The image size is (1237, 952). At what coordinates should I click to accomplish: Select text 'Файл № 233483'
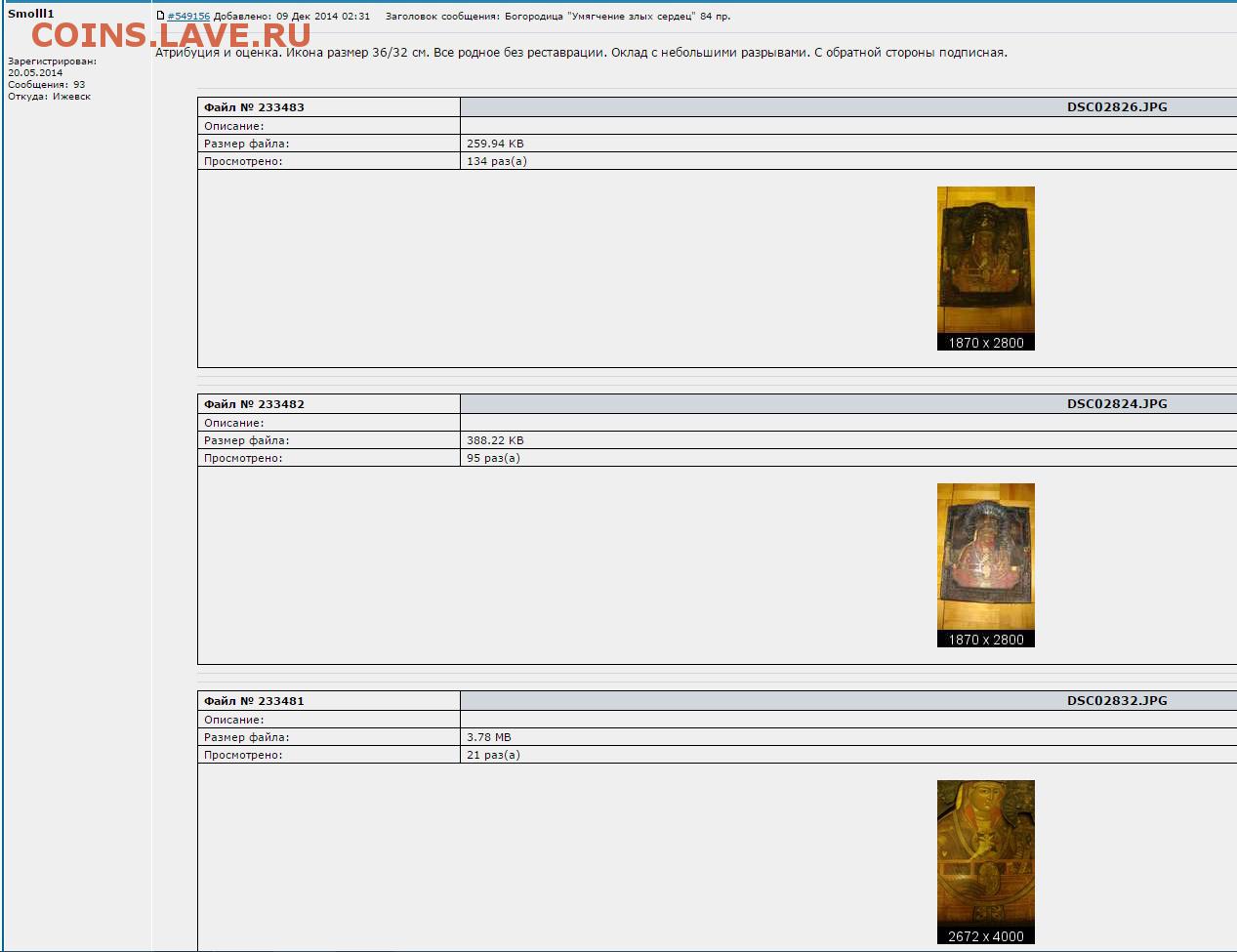point(254,107)
